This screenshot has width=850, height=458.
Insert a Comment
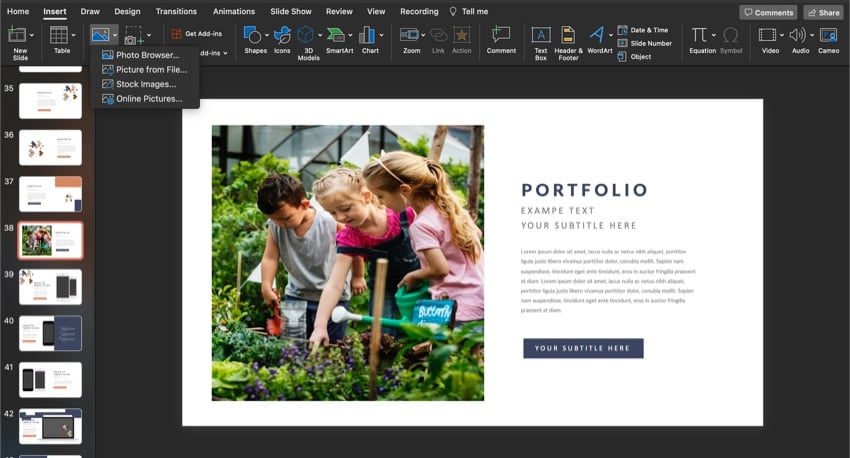(x=501, y=37)
